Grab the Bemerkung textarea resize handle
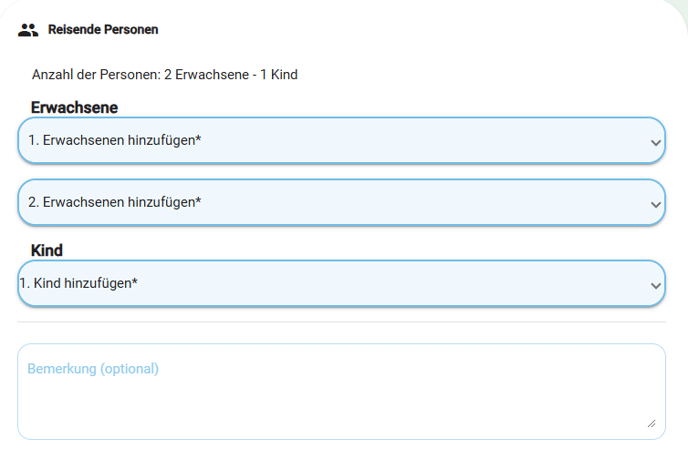This screenshot has width=688, height=449. click(652, 424)
